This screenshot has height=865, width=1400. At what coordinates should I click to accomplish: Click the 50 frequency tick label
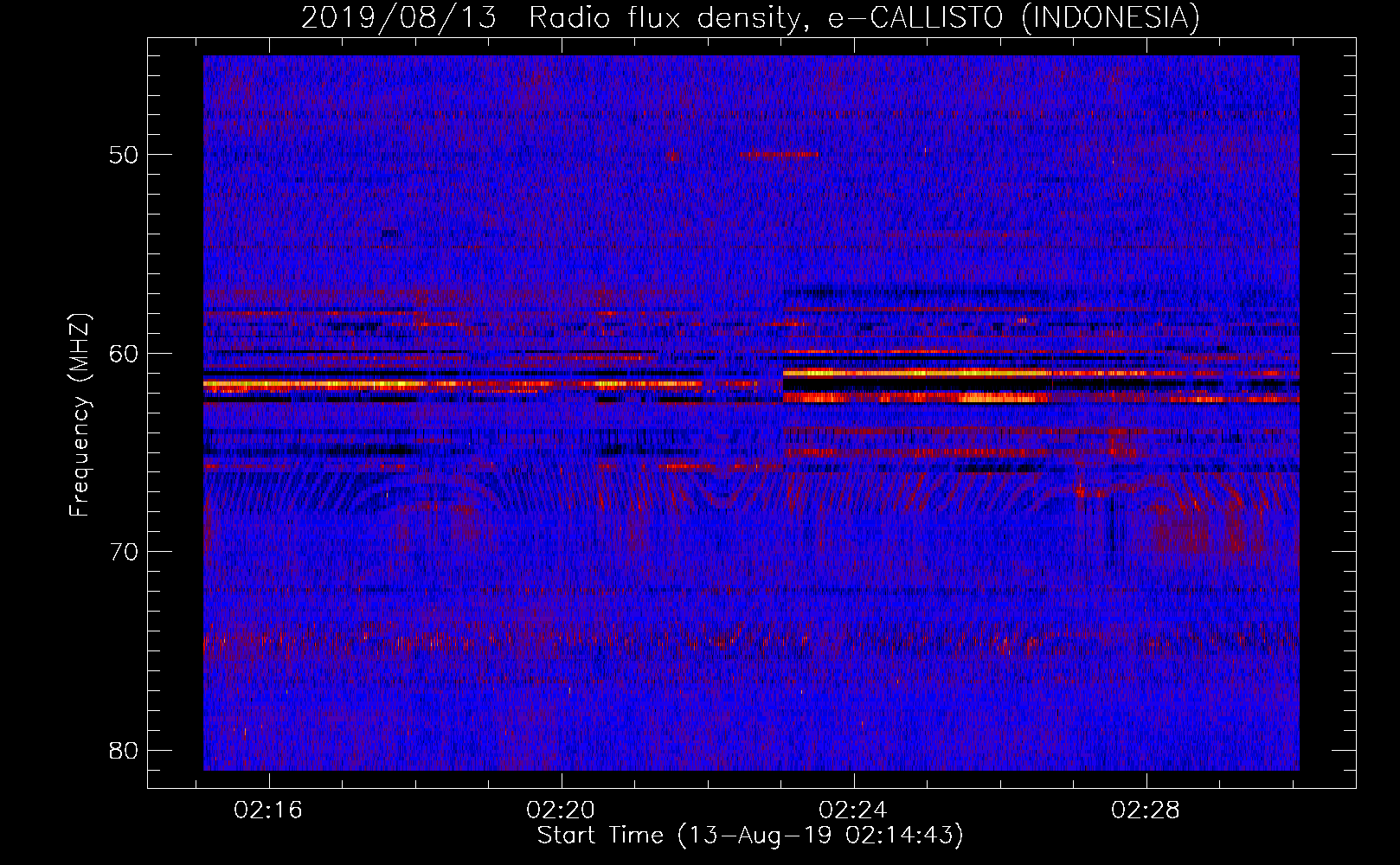(x=124, y=155)
